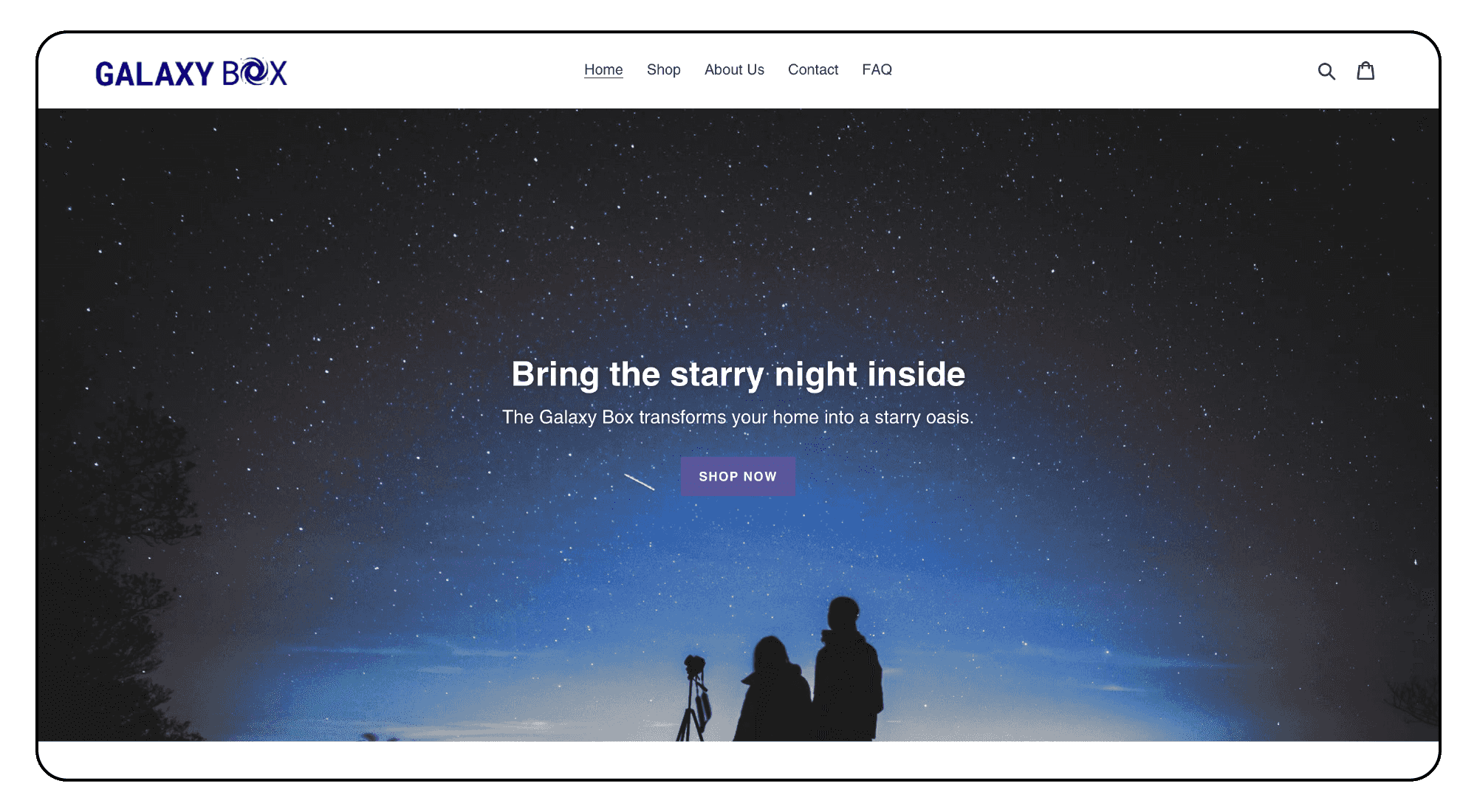
Task: Click the taller standing person silhouette
Action: coord(848,669)
